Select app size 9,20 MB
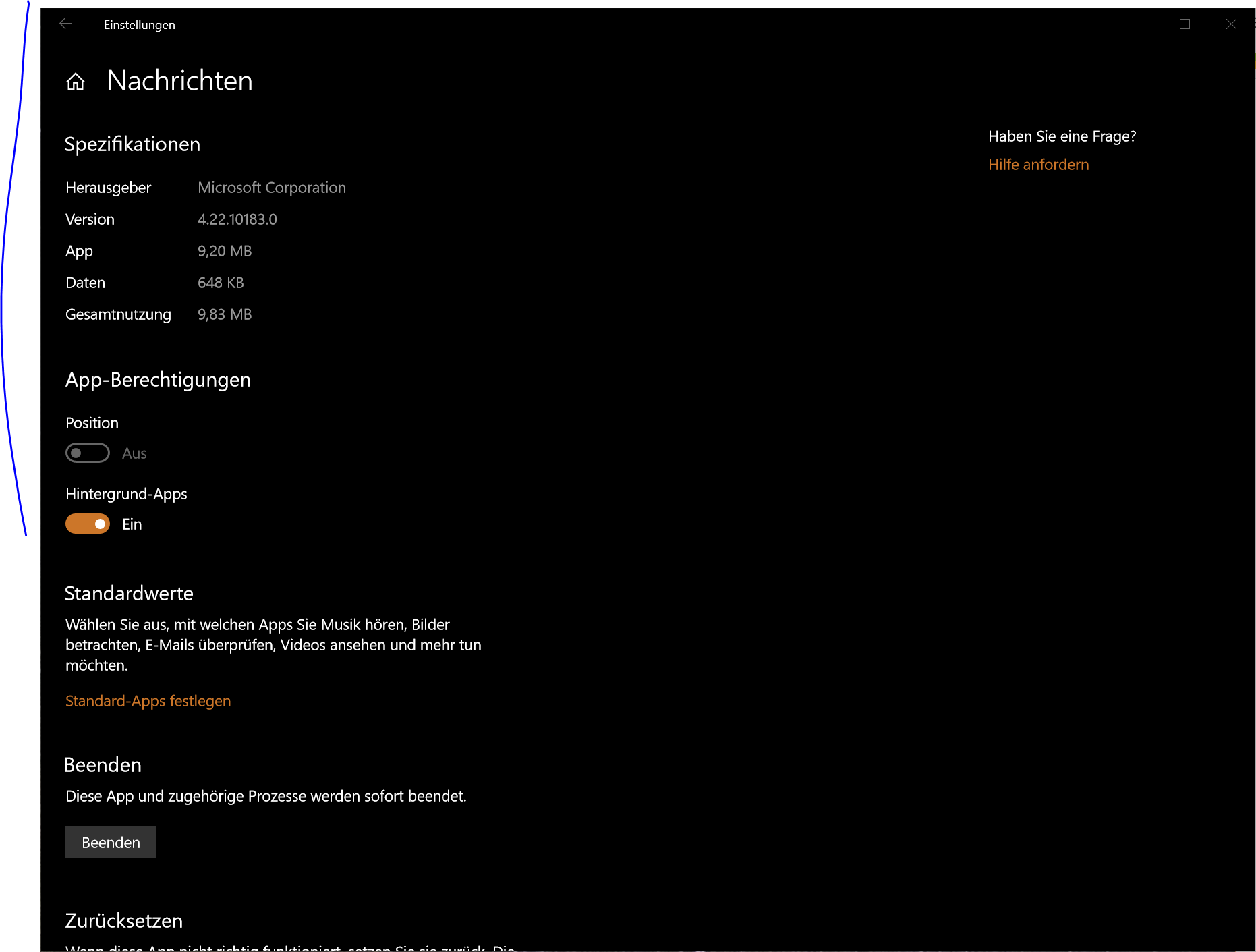 click(x=225, y=251)
